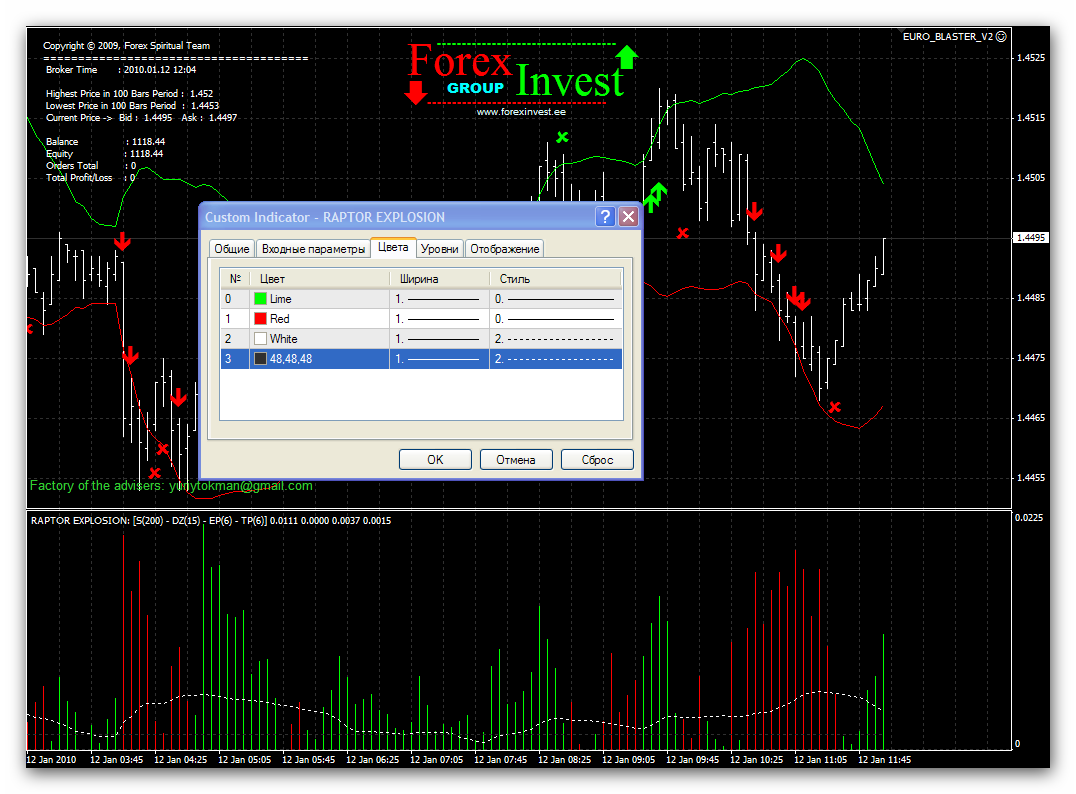Screen dimensions: 1076x794
Task: Click the Ширина column header
Action: coord(439,279)
